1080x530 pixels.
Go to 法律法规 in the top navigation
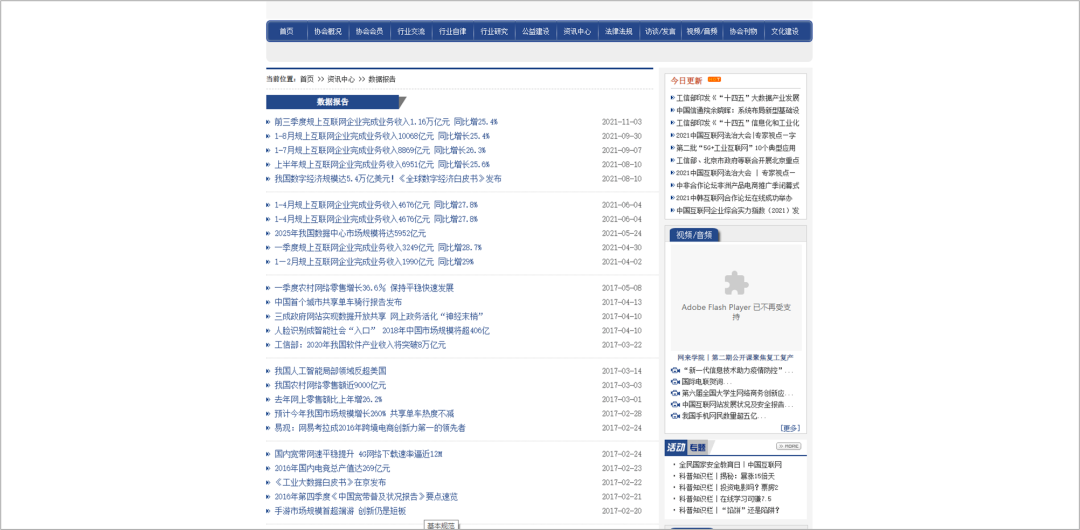click(618, 32)
